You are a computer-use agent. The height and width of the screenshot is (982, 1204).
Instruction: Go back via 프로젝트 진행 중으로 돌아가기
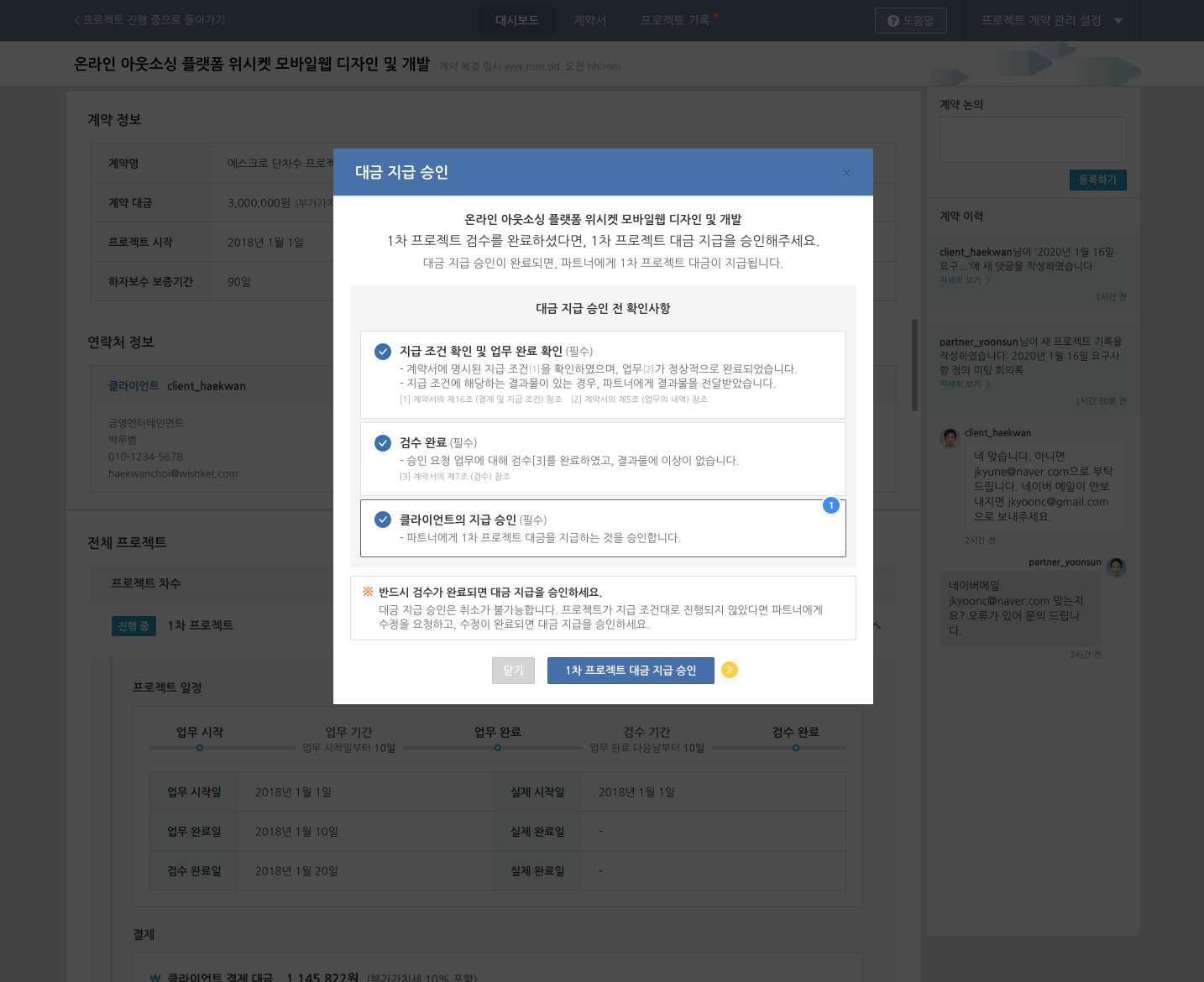pos(150,20)
